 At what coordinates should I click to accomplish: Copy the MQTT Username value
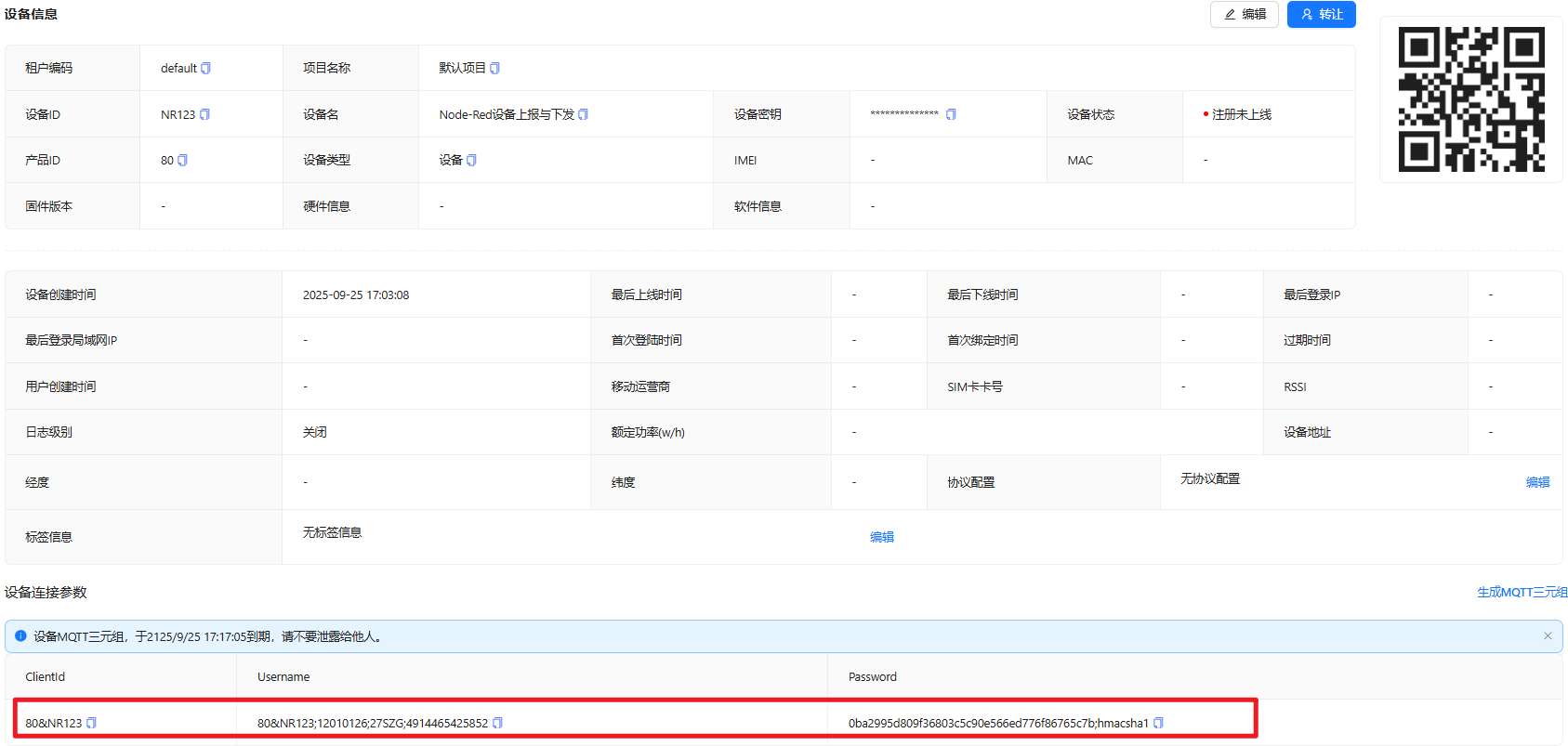pyautogui.click(x=497, y=723)
